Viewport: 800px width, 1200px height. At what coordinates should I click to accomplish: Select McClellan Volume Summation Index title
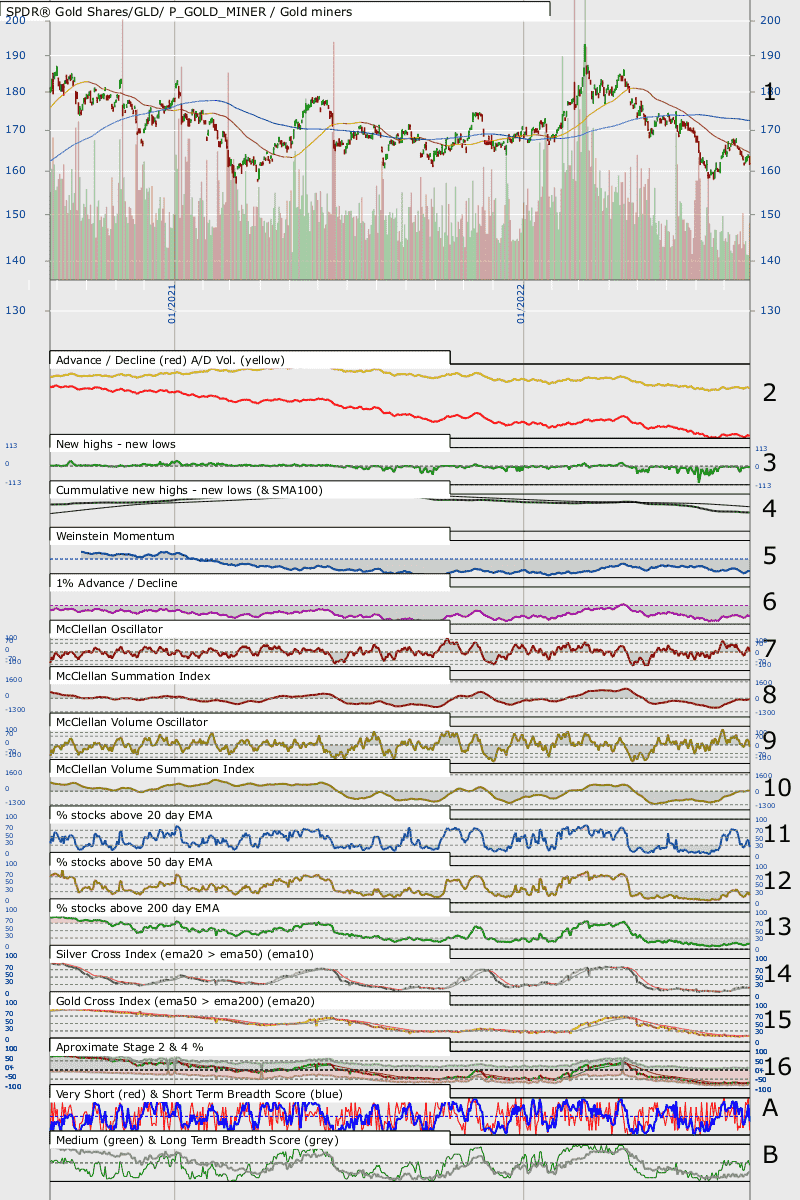155,769
